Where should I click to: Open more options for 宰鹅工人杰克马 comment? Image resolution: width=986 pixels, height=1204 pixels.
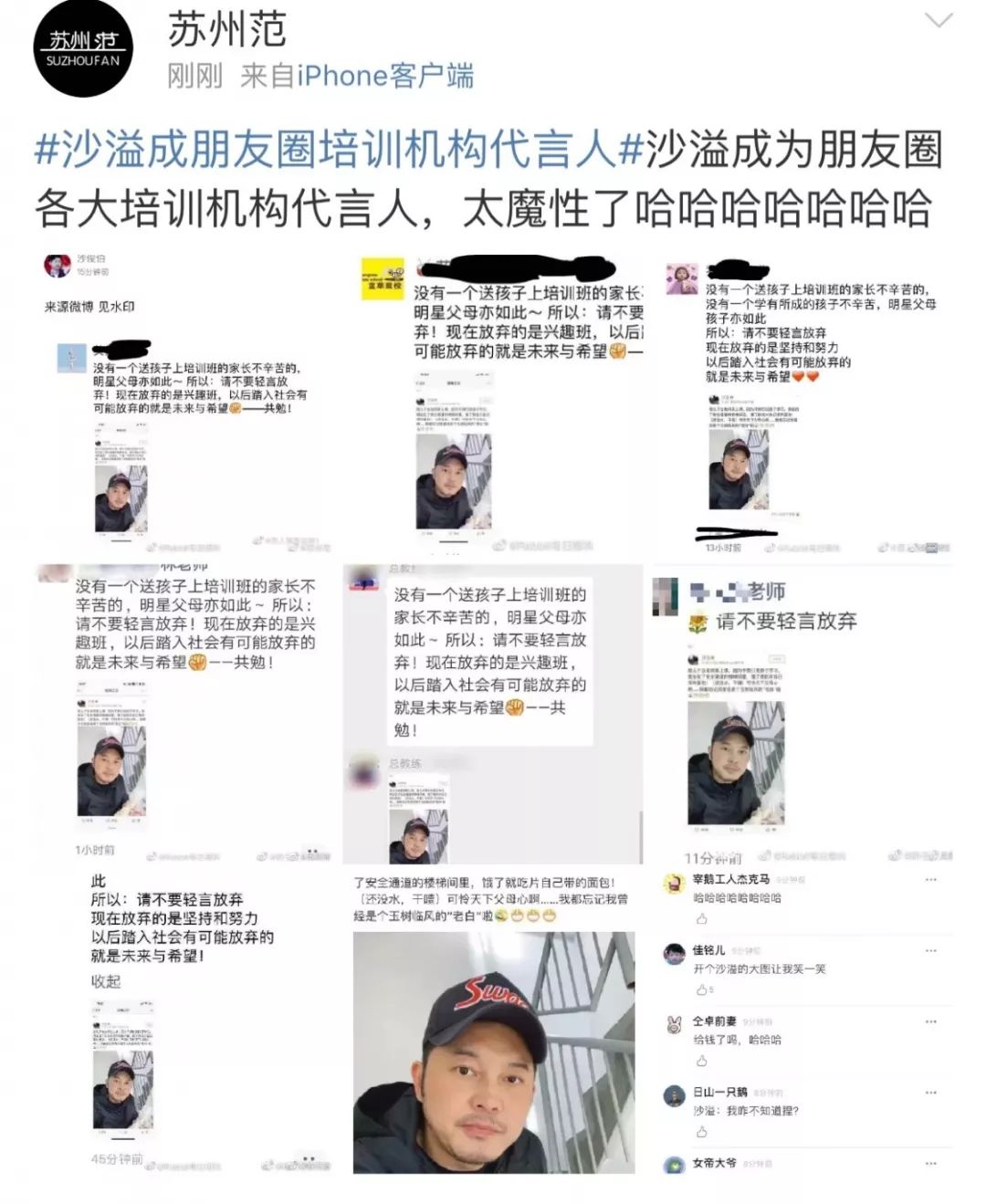[x=931, y=880]
